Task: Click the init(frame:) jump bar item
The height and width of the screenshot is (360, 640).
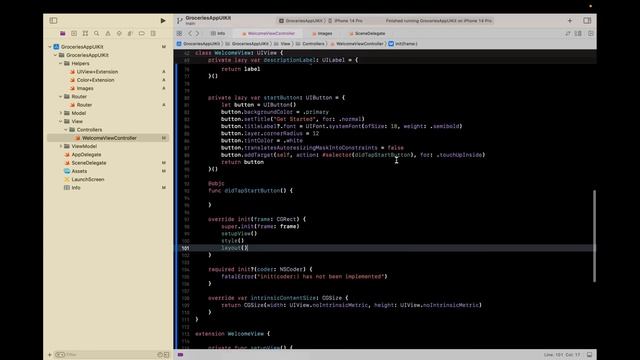Action: click(x=403, y=44)
